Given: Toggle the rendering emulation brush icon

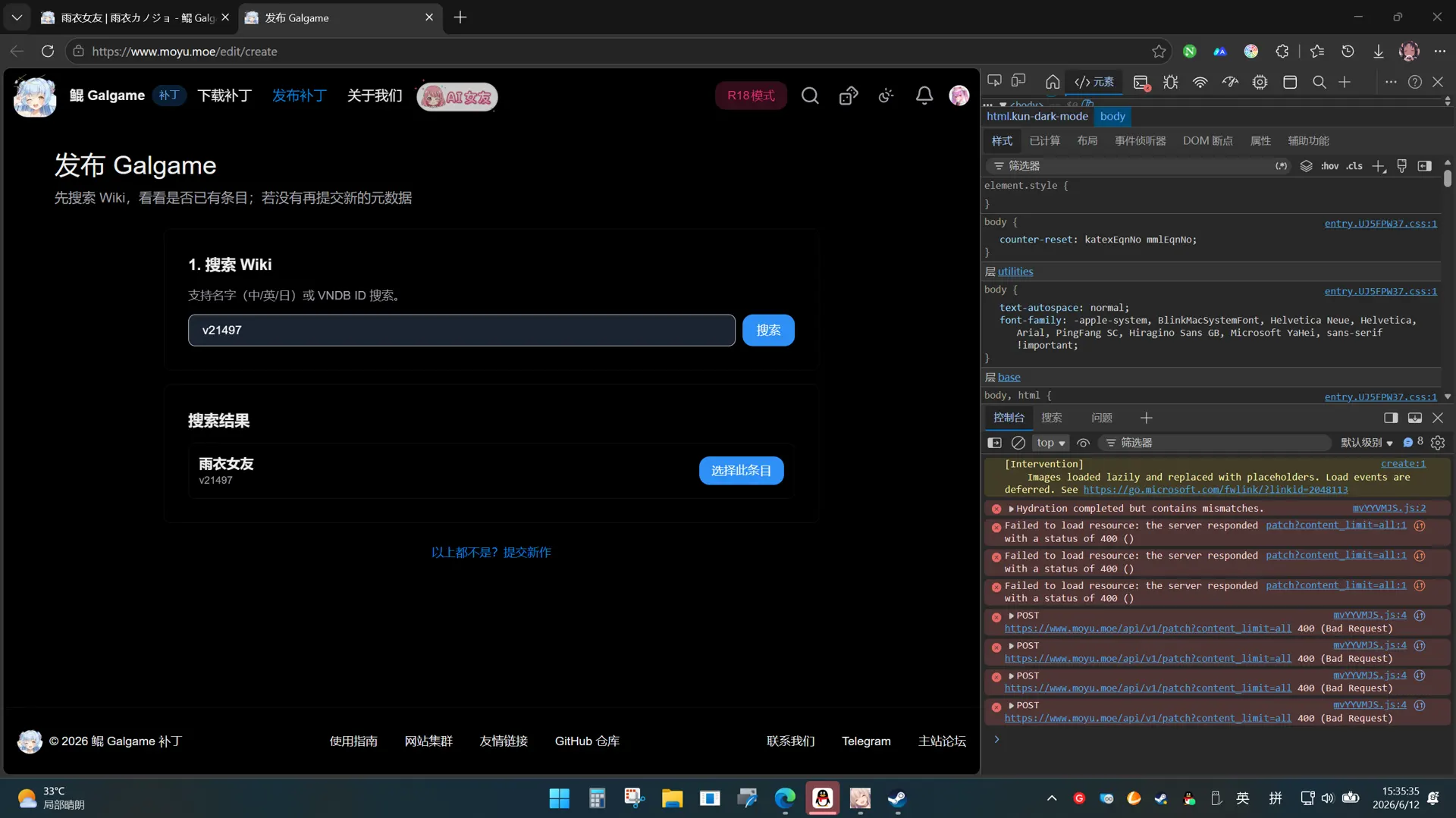Looking at the screenshot, I should [x=1402, y=166].
